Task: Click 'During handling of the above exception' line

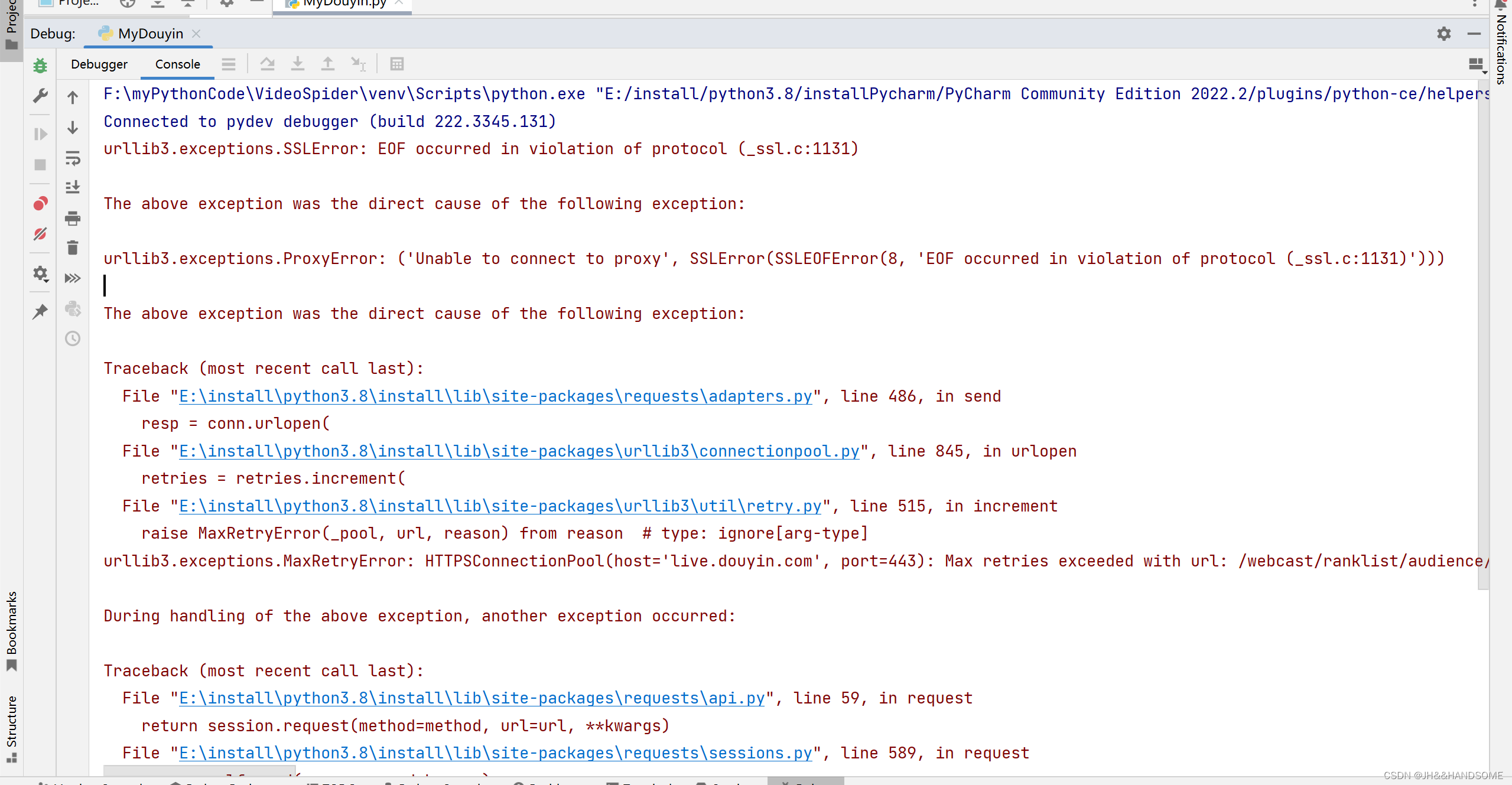Action: tap(420, 616)
